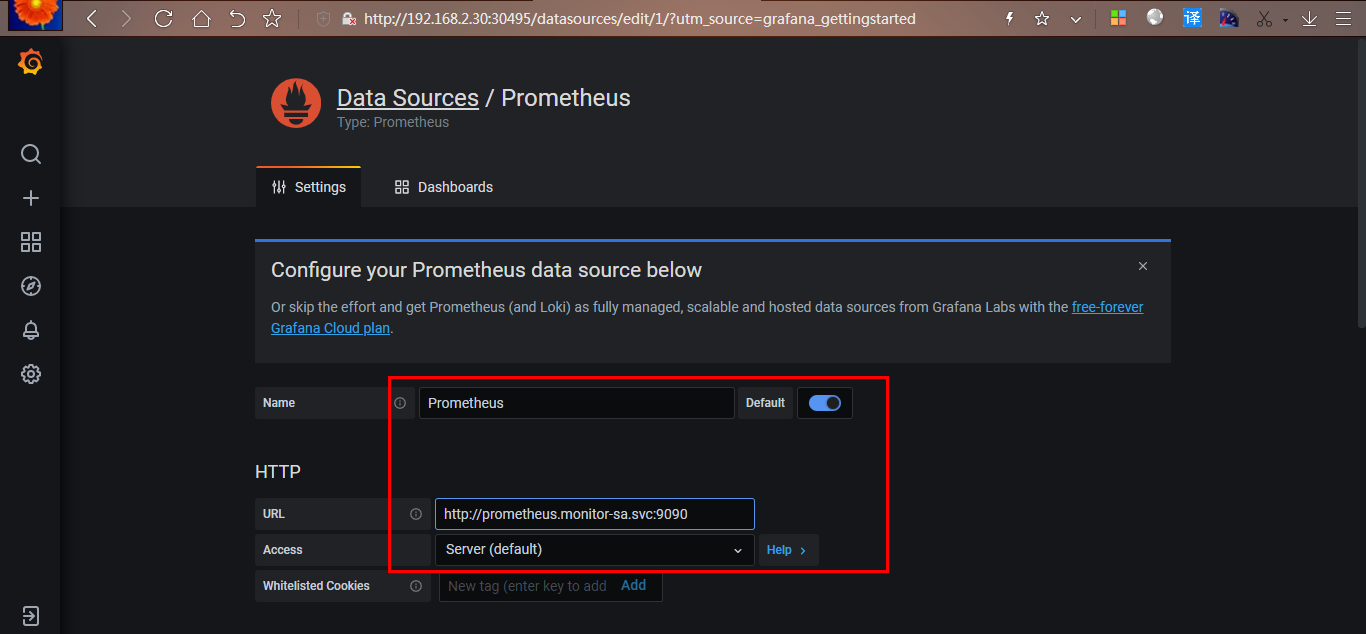Viewport: 1366px width, 634px height.
Task: Open the Dashboards grid icon in the sidebar
Action: (x=31, y=242)
